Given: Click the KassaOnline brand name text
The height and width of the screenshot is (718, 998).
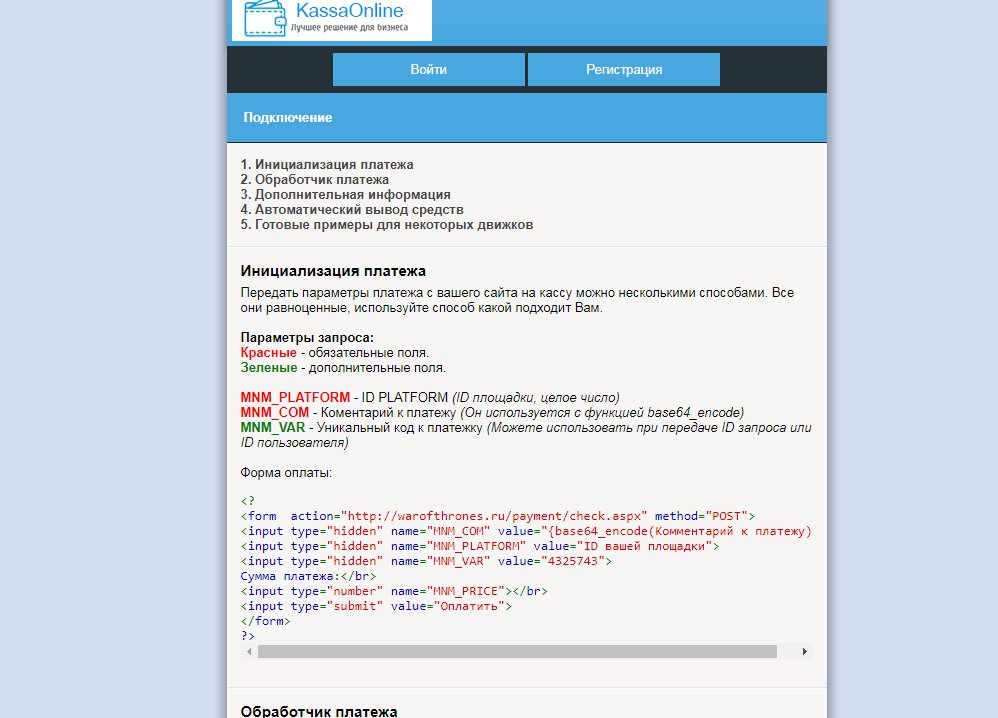Looking at the screenshot, I should pos(349,10).
